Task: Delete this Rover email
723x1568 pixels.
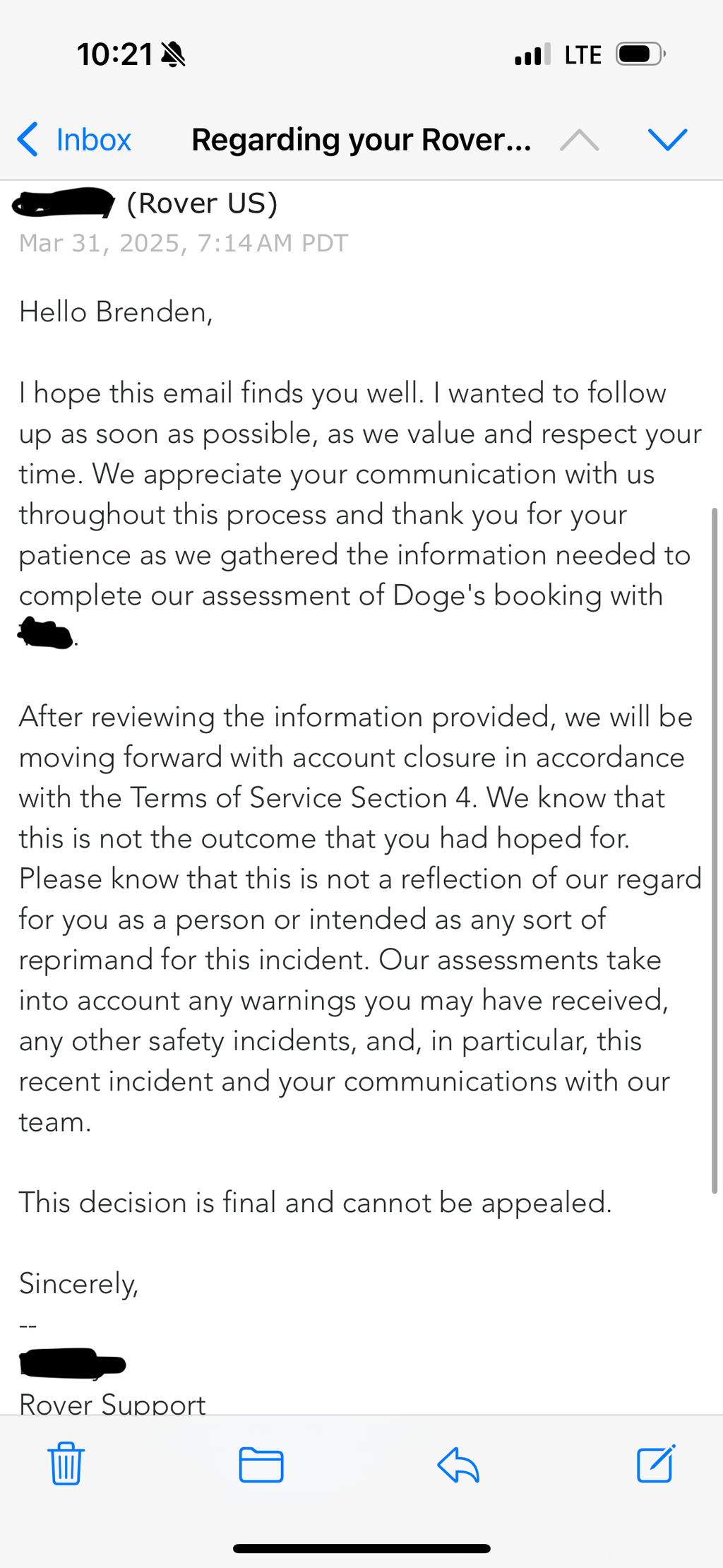Action: click(x=65, y=1463)
